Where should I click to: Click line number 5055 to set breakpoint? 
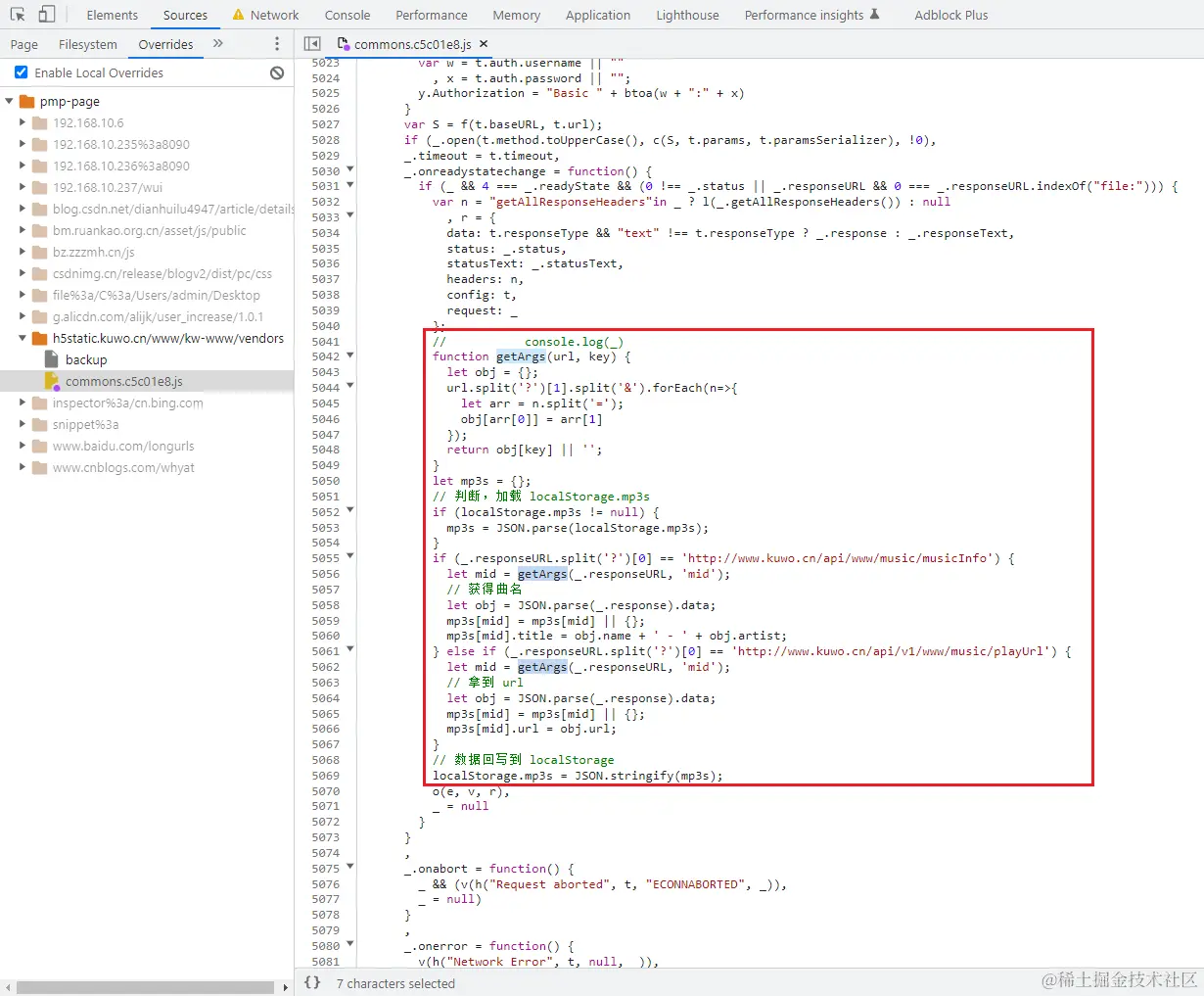[x=325, y=558]
